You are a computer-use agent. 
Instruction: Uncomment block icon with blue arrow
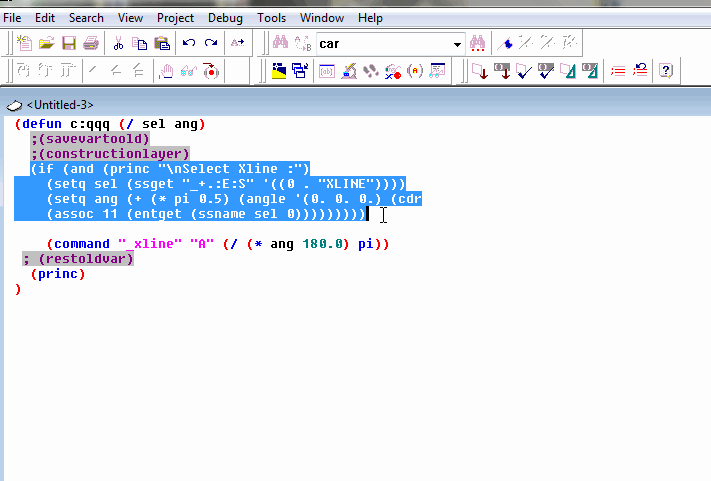pyautogui.click(x=640, y=71)
